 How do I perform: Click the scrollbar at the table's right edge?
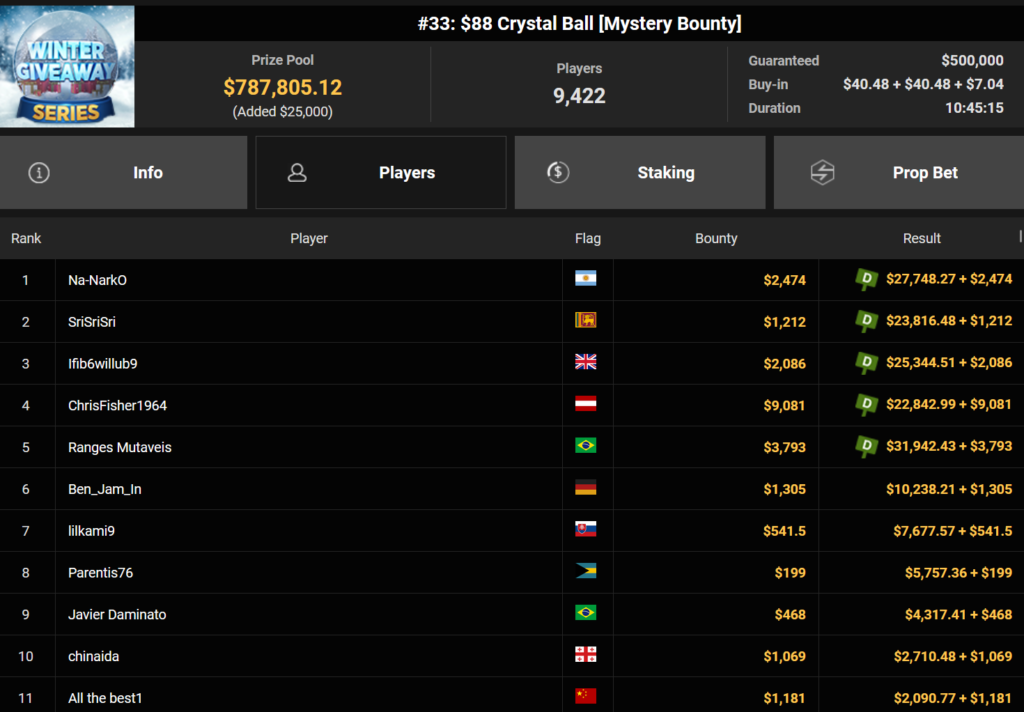(x=1020, y=238)
